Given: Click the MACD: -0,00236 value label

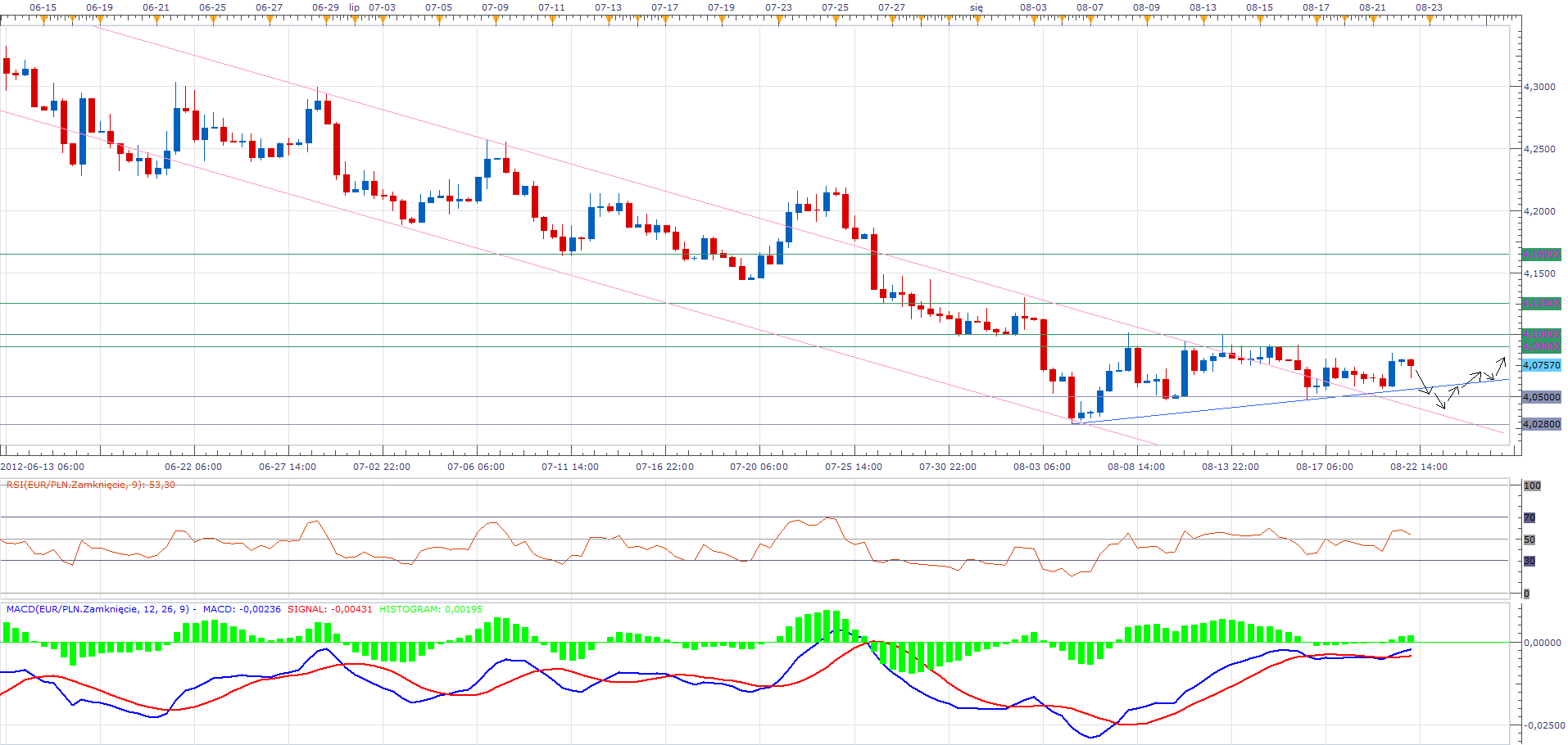Looking at the screenshot, I should [x=242, y=609].
